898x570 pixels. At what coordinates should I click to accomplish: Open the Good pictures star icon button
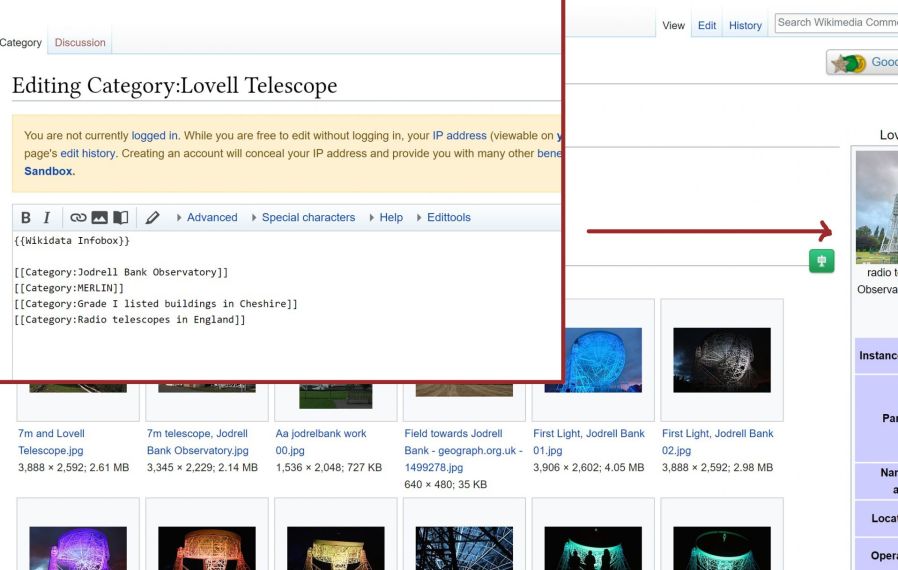click(x=862, y=62)
